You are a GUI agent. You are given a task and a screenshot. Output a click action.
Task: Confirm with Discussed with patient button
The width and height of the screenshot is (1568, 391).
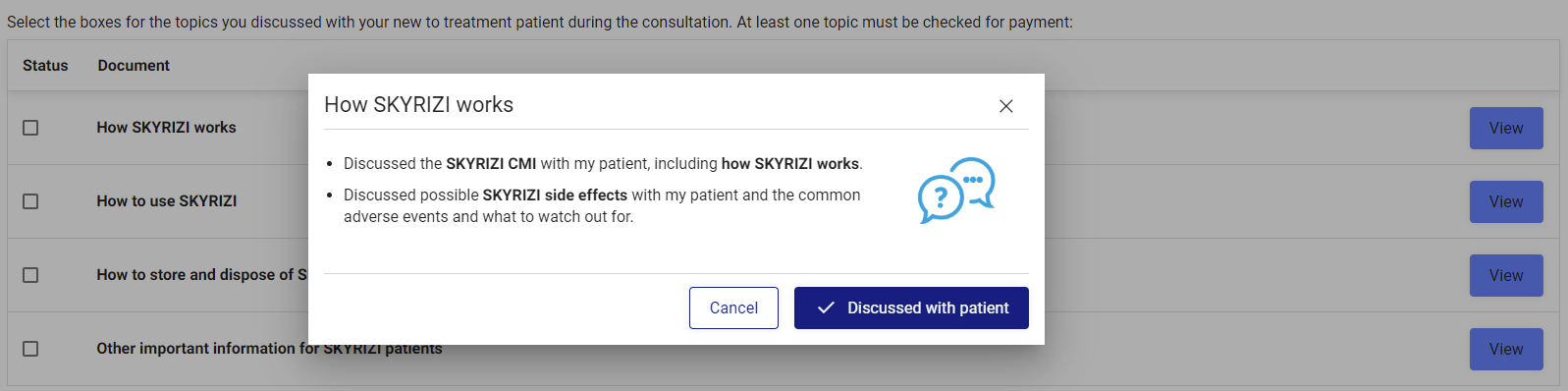[911, 307]
